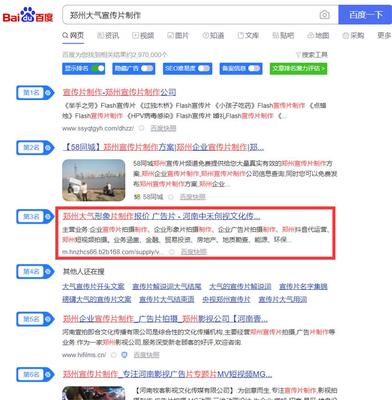Click related search 磅礴大气的宣传片文案

97,299
